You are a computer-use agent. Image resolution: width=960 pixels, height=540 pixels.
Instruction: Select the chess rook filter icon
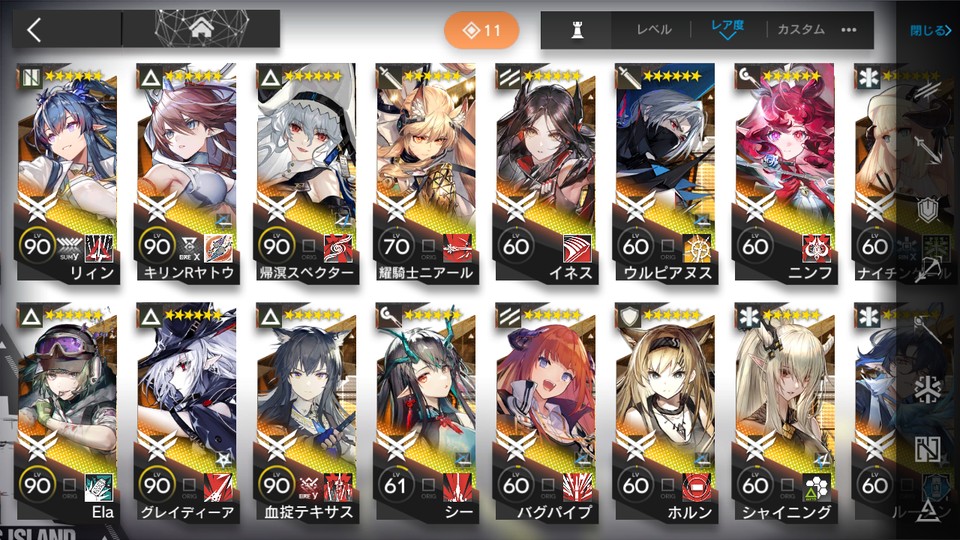coord(577,29)
